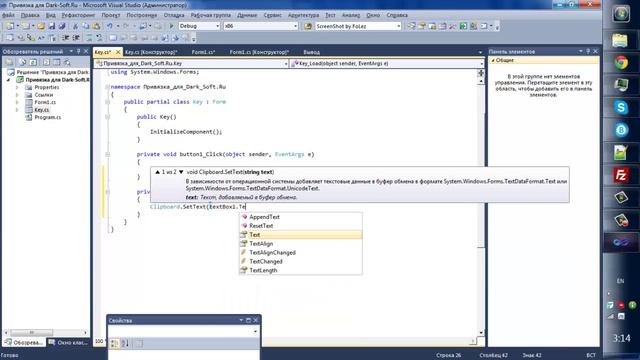Screen dimensions: 640x360
Task: Click the Uncomment selected lines icon
Action: pos(99,38)
